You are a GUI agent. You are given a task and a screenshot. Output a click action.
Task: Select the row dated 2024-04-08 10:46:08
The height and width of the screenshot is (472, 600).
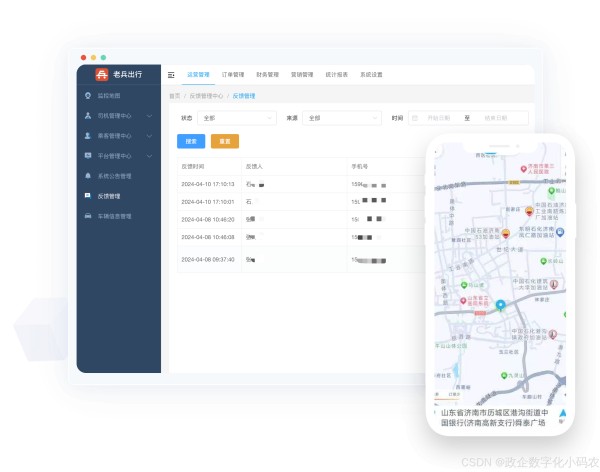pos(302,237)
